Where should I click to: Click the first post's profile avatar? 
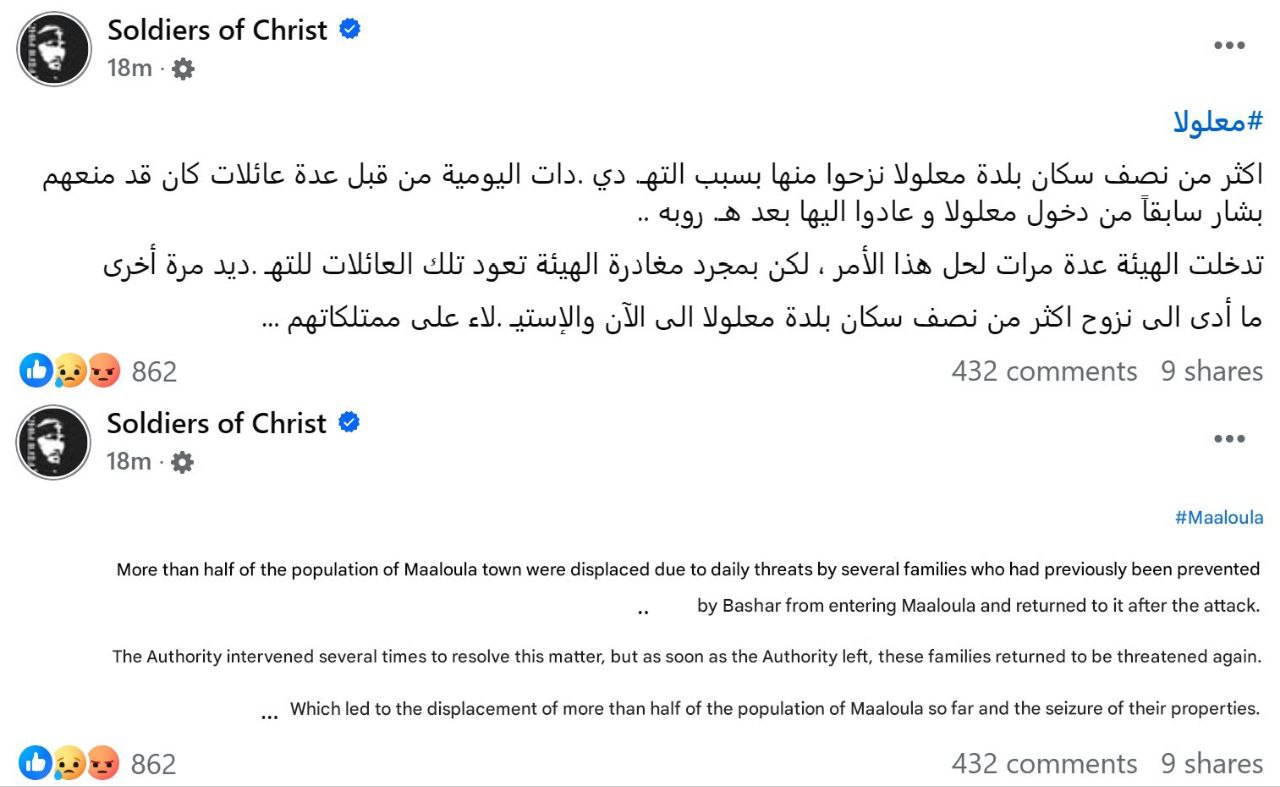tap(54, 49)
